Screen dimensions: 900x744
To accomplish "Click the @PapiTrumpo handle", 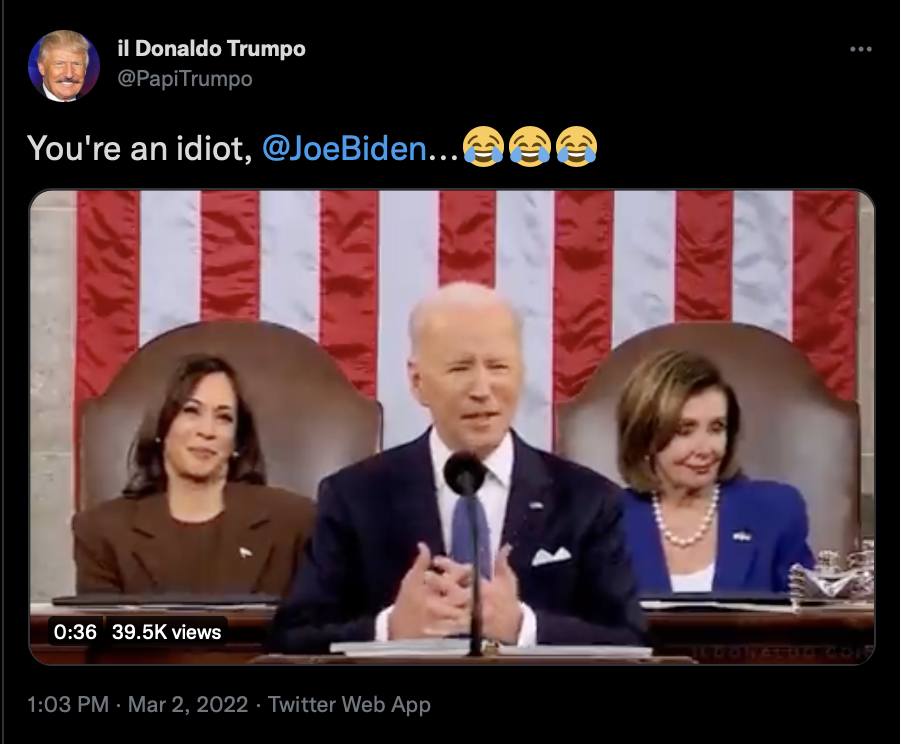I will 185,79.
